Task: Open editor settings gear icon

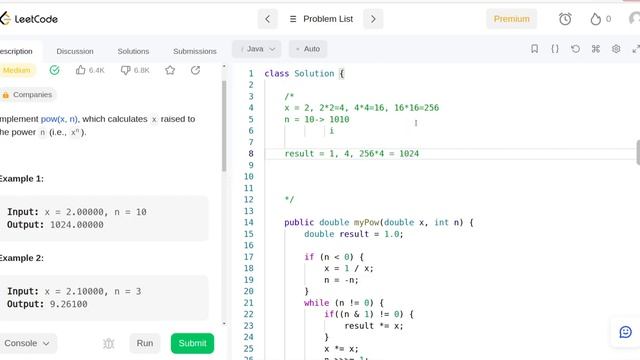Action: [x=616, y=49]
